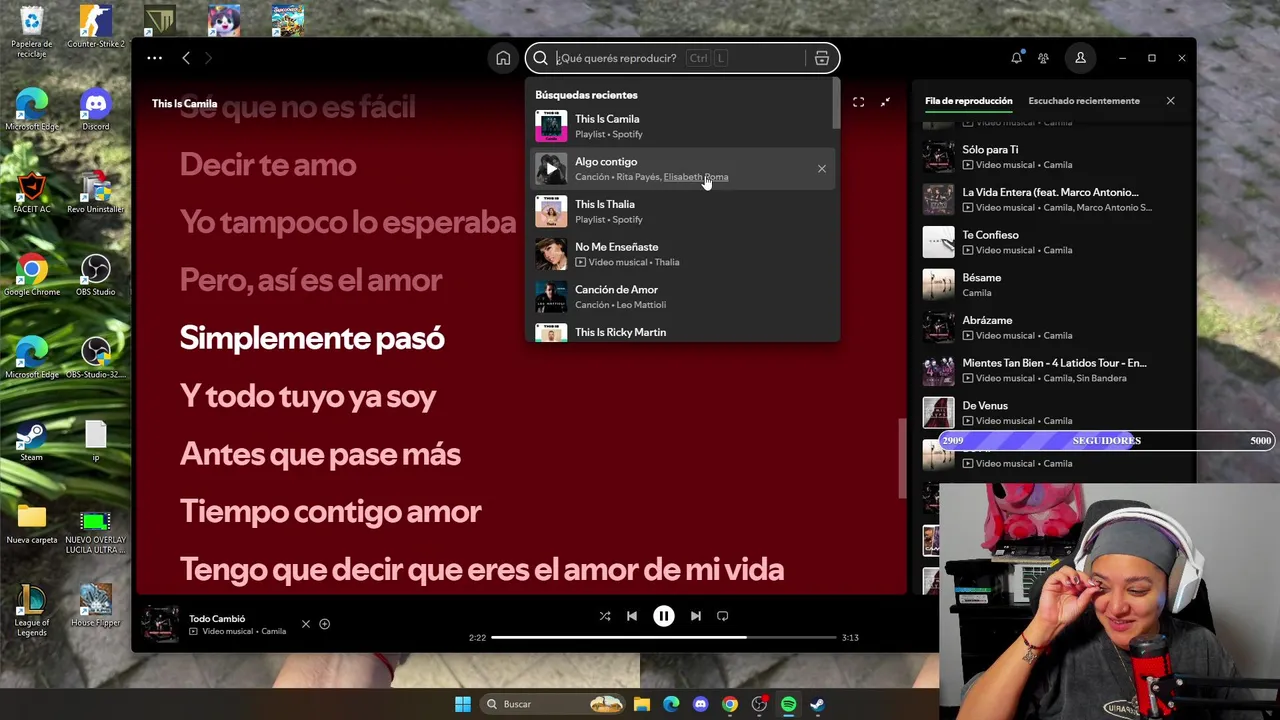This screenshot has height=720, width=1280.
Task: Click the search field '¿Qué querés reproducir?'
Action: coord(680,58)
